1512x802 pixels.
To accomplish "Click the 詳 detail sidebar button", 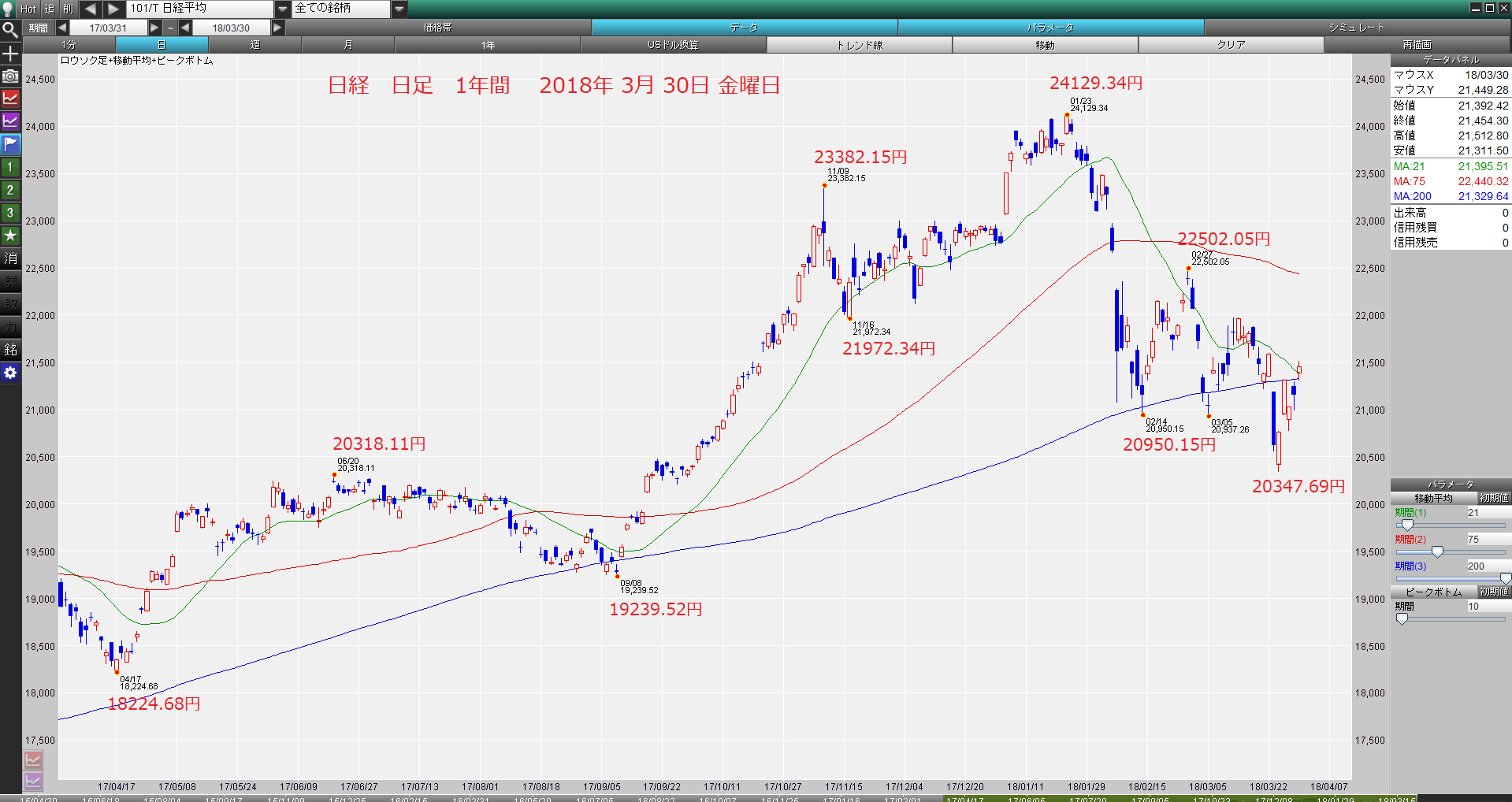I will (10, 281).
